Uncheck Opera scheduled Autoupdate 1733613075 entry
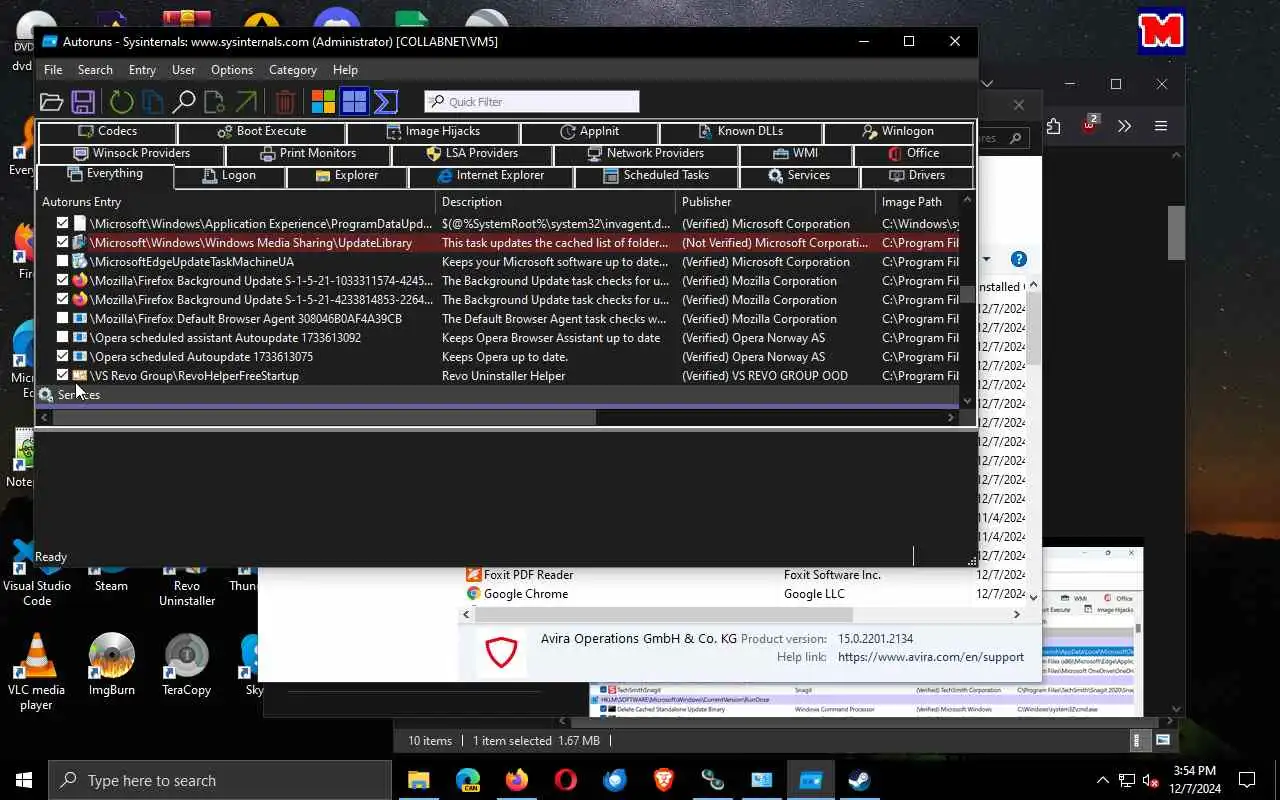This screenshot has height=800, width=1280. point(63,356)
